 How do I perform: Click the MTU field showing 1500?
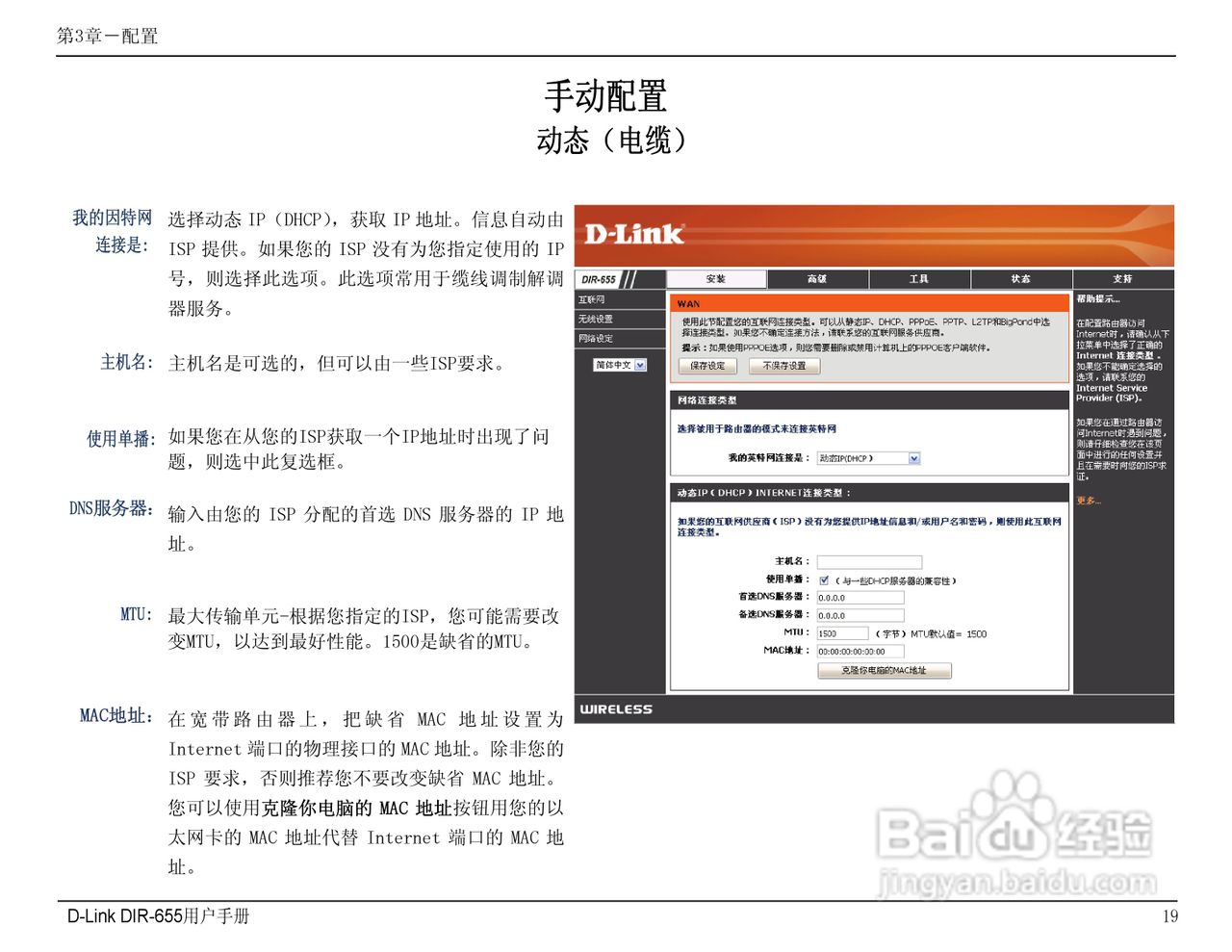coord(842,633)
